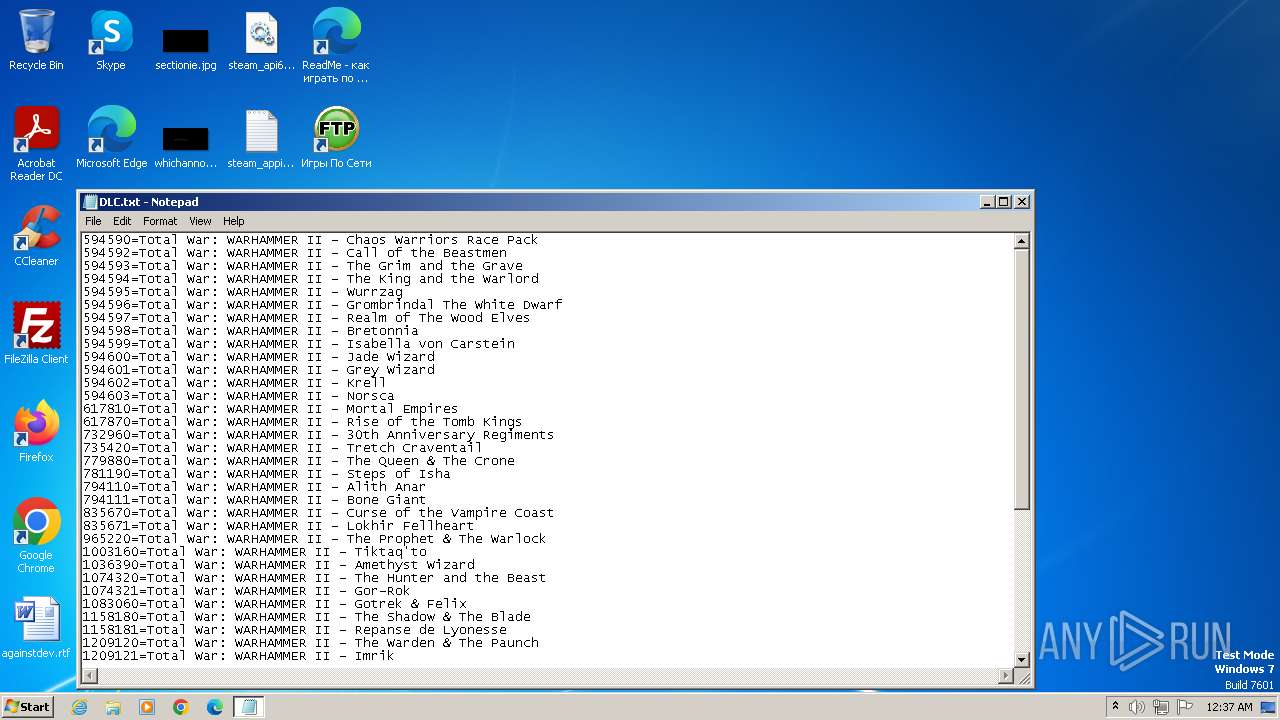
Task: Click horizontal scrollbar left arrow
Action: (90, 676)
